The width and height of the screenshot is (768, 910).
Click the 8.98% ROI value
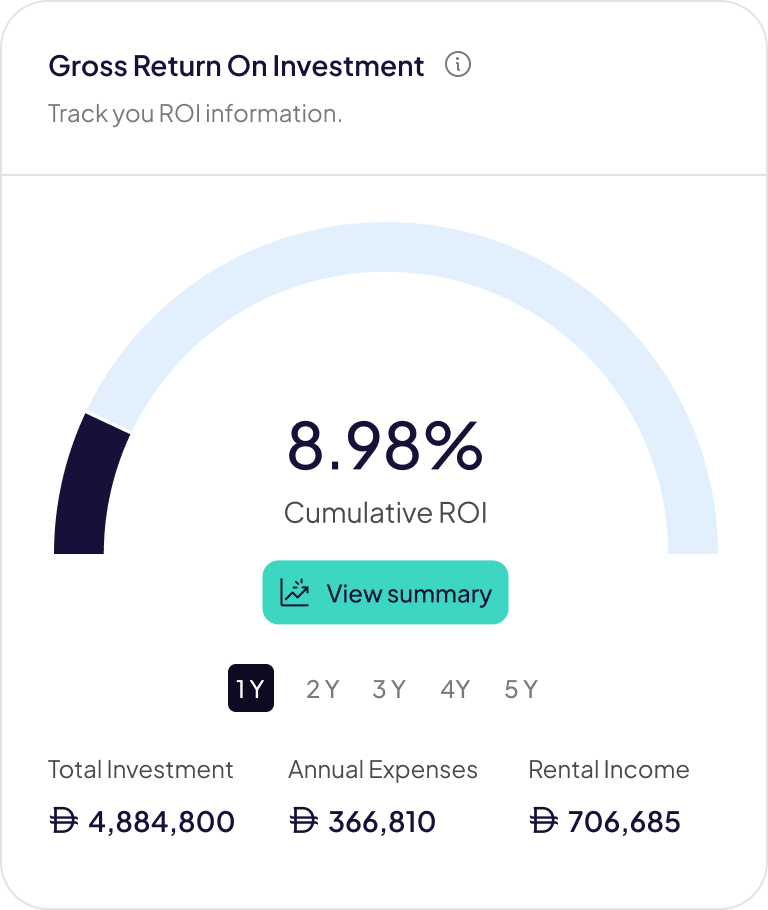click(x=385, y=447)
